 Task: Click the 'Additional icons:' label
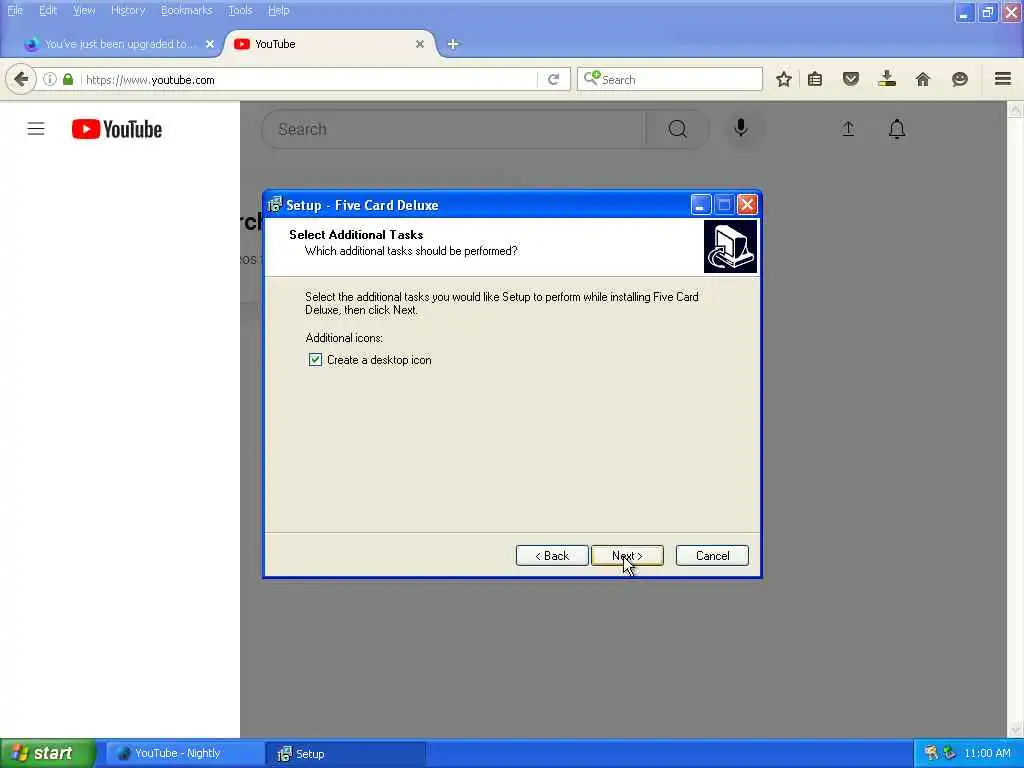[x=344, y=338]
